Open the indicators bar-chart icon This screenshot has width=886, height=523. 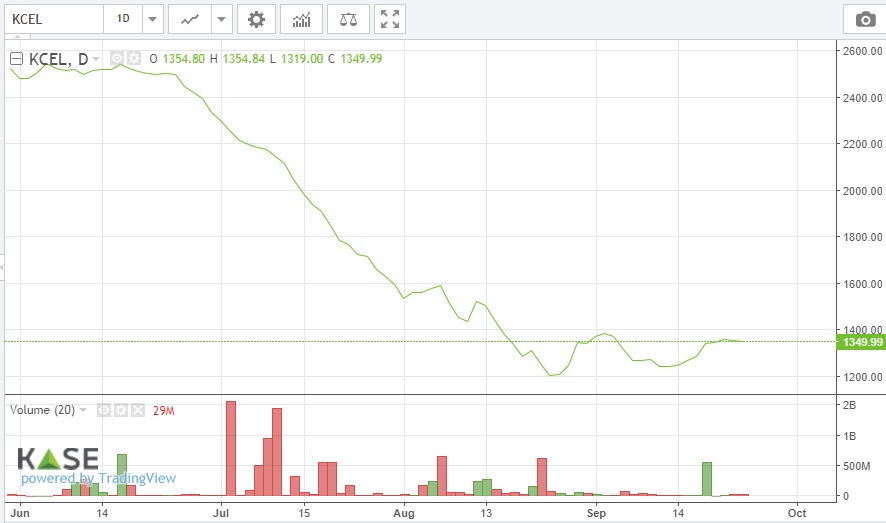[x=301, y=19]
